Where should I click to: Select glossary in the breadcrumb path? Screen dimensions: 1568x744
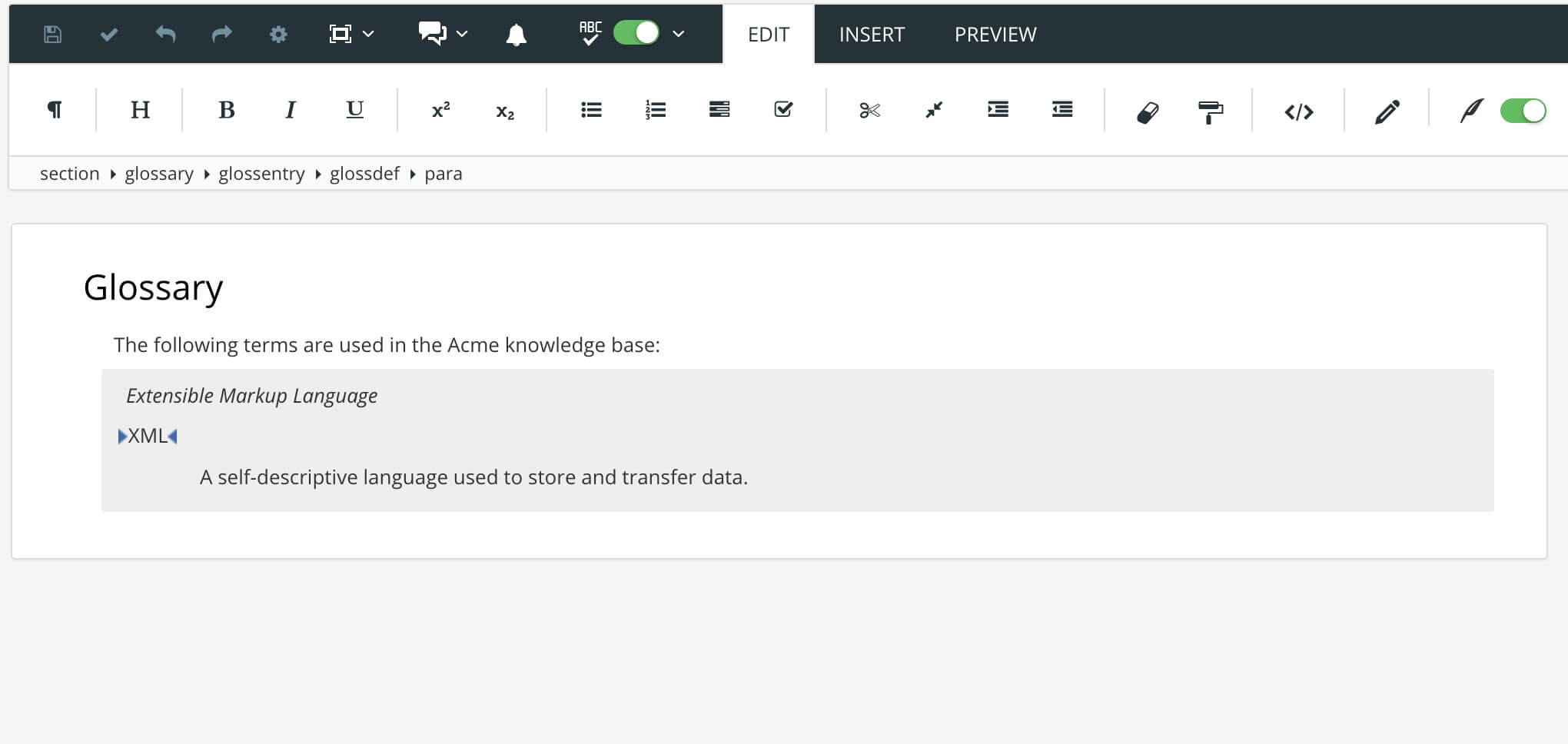point(159,174)
